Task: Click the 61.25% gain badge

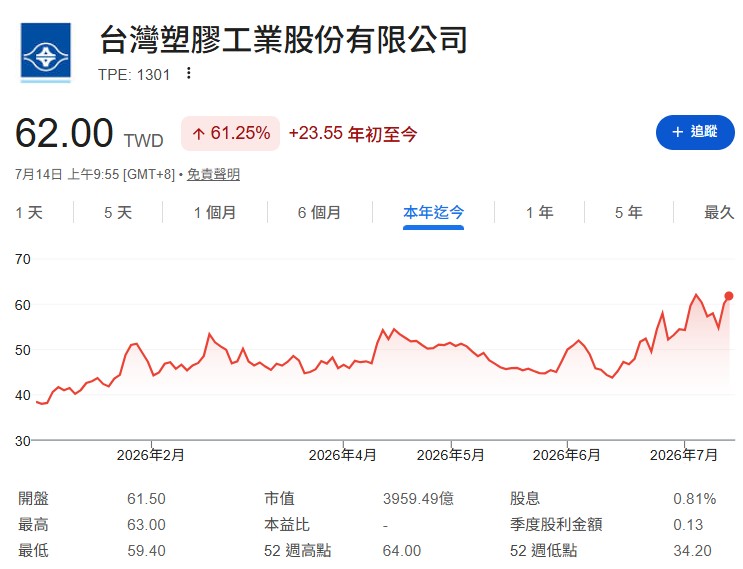Action: (x=230, y=134)
